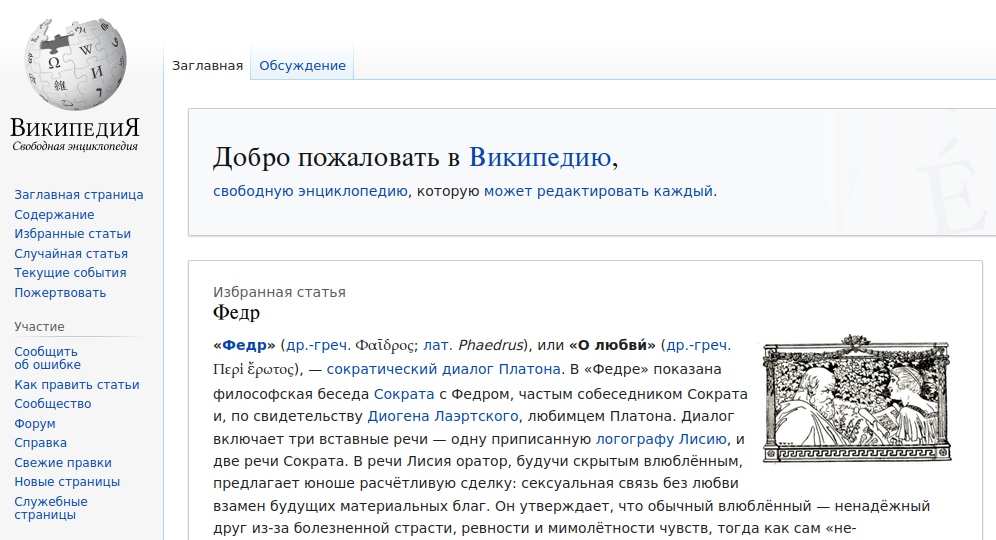View Свежие правки recent changes
Screen dimensions: 996x540
tap(63, 463)
